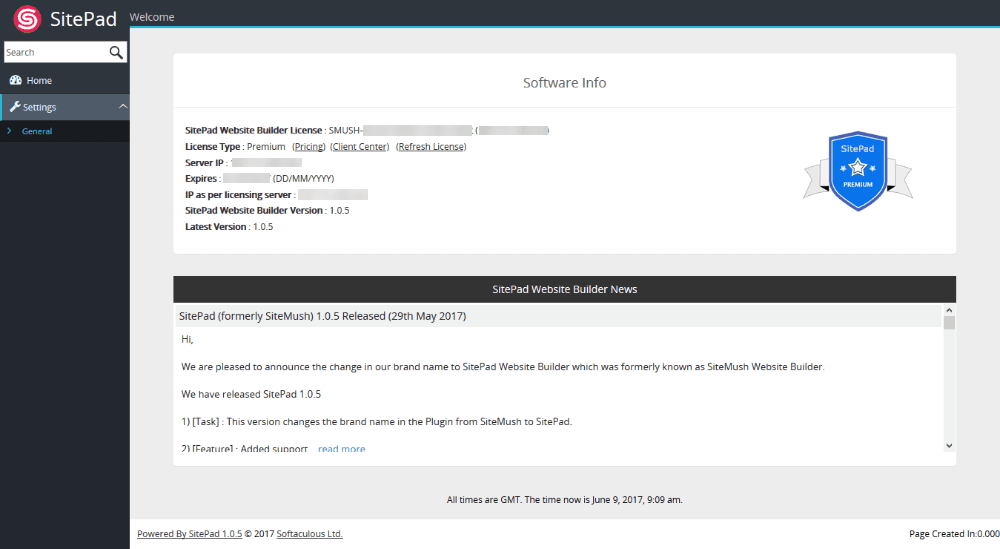Screen dimensions: 1000x549
Task: Click 'We have released SitePad 1.0.5' line
Action: pyautogui.click(x=251, y=394)
